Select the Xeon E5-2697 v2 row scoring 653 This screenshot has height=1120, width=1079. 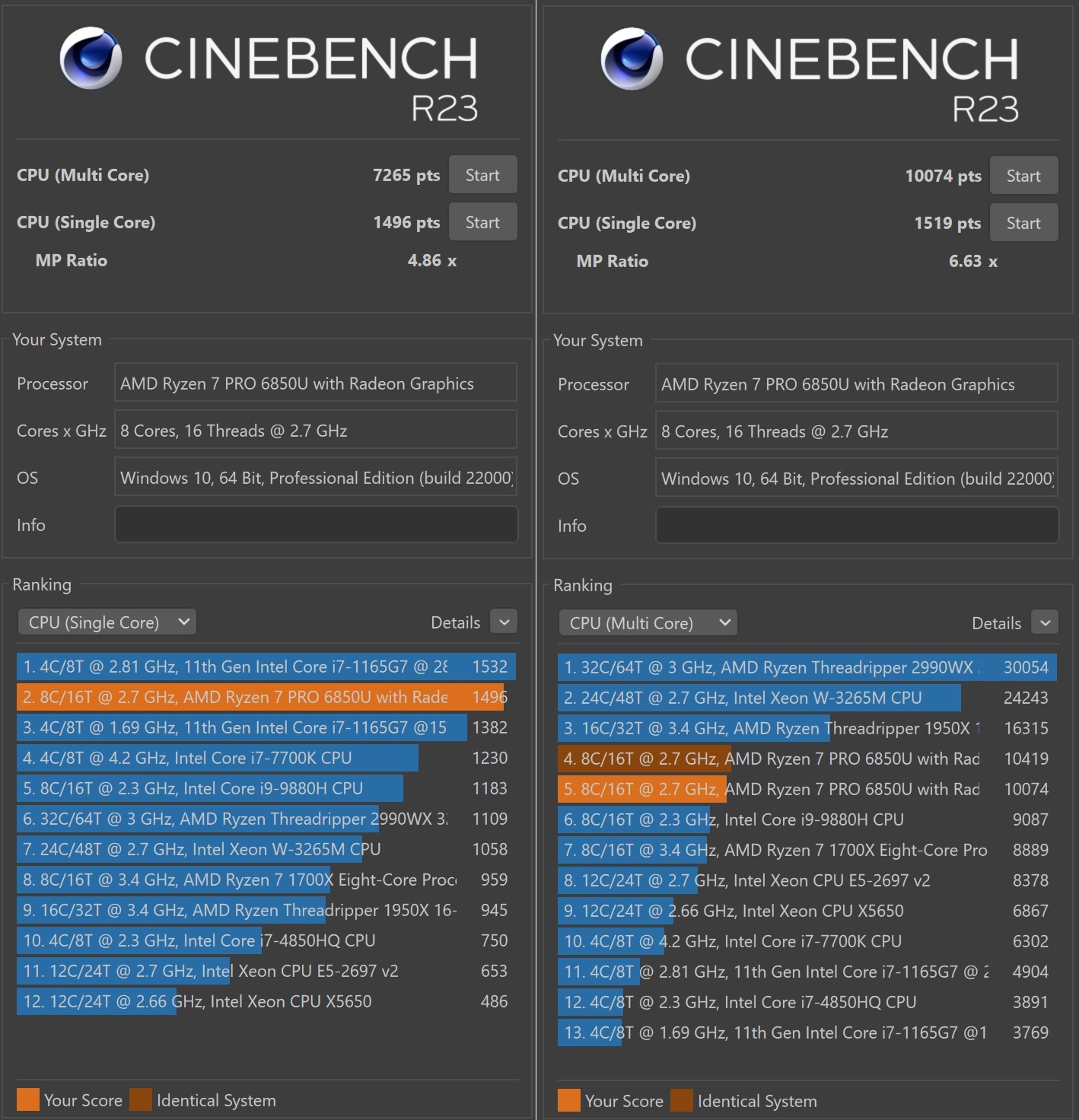pyautogui.click(x=266, y=971)
